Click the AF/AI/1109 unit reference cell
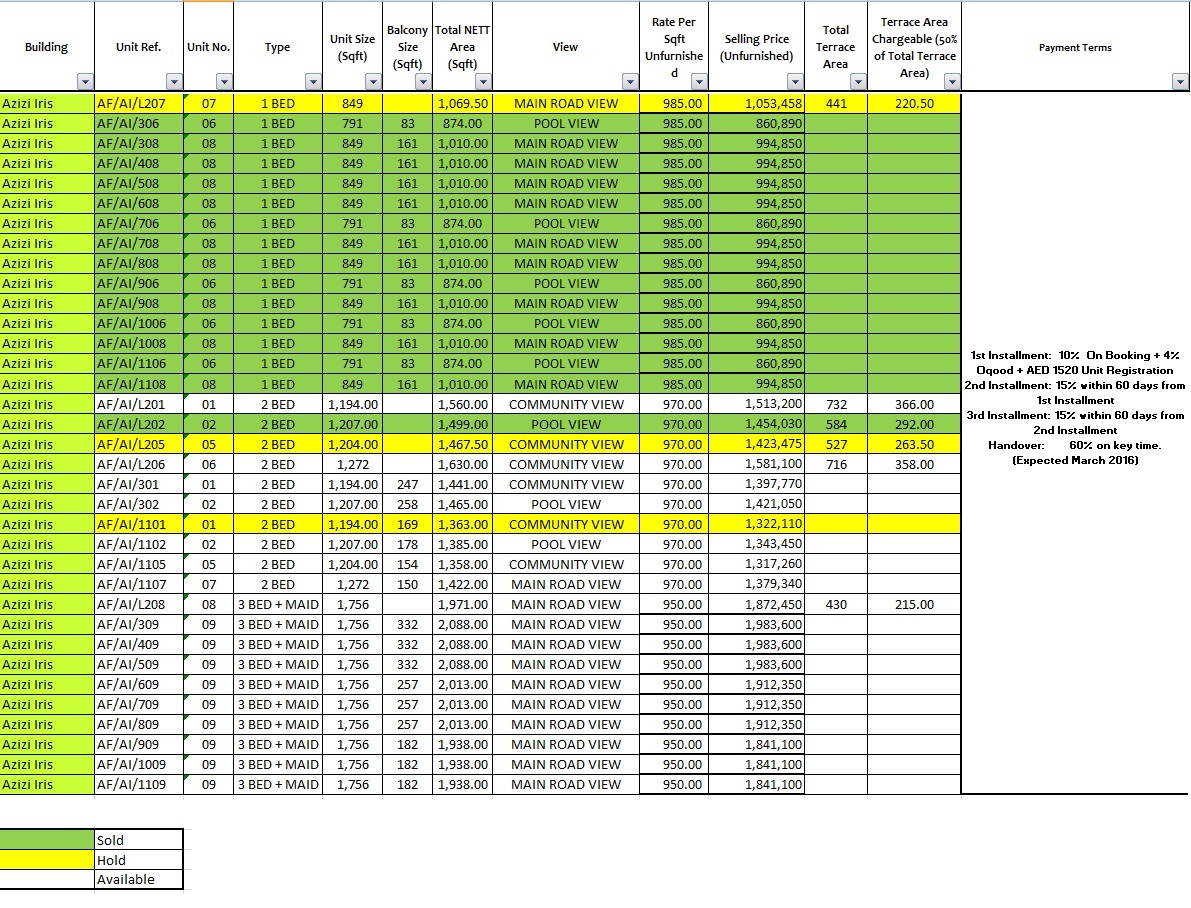This screenshot has height=908, width=1191. 139,784
